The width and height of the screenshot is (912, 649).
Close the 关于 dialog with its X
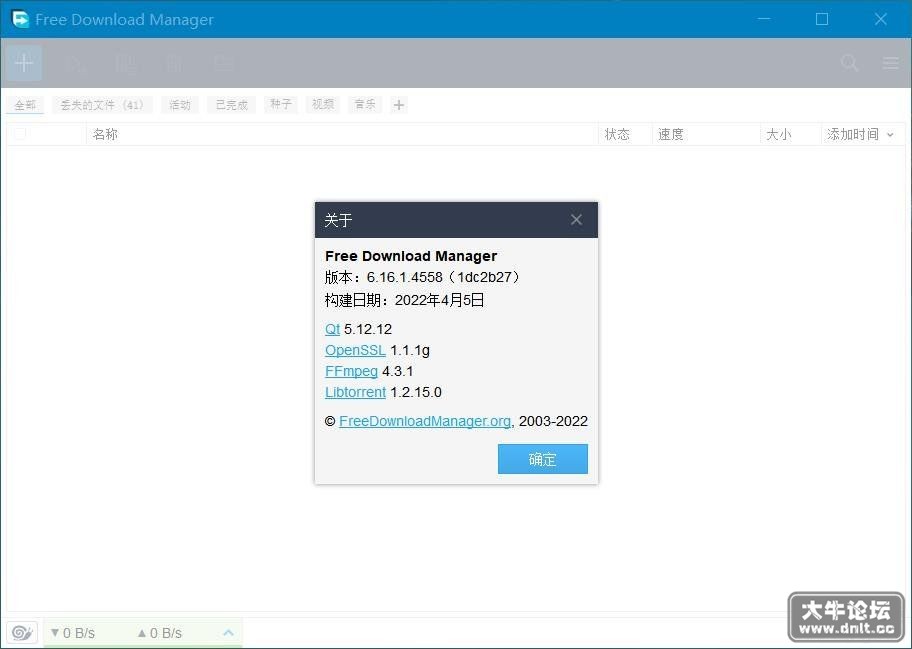click(x=576, y=219)
